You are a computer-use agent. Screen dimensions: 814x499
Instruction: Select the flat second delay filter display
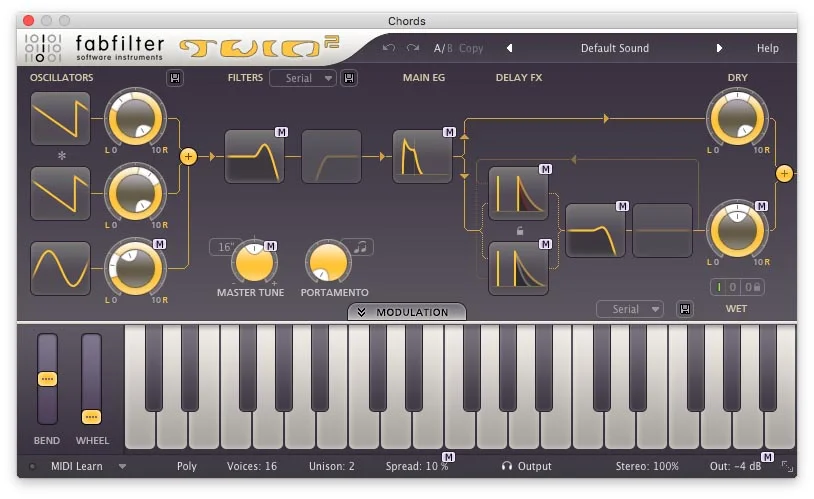pos(662,231)
